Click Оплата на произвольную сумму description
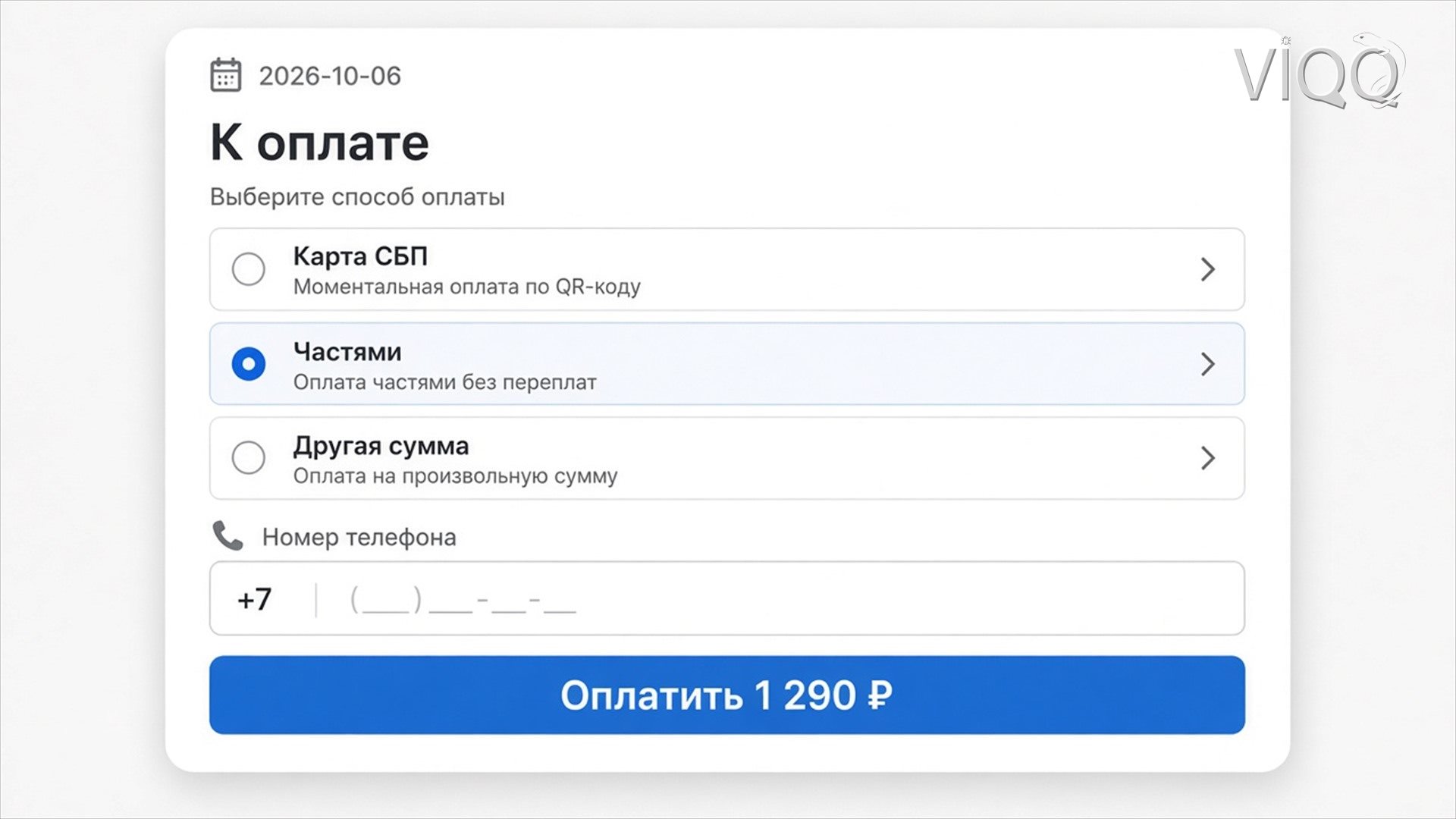1456x819 pixels. pyautogui.click(x=456, y=476)
